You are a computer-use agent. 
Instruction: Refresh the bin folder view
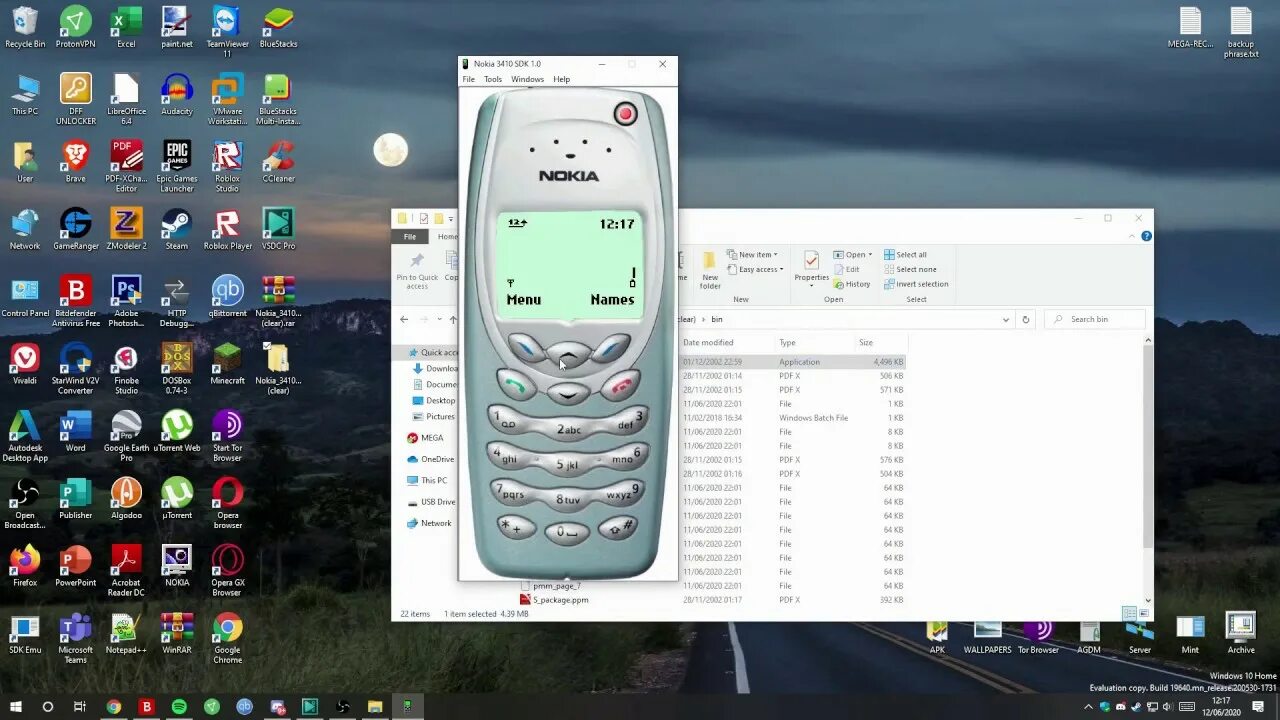point(1025,319)
